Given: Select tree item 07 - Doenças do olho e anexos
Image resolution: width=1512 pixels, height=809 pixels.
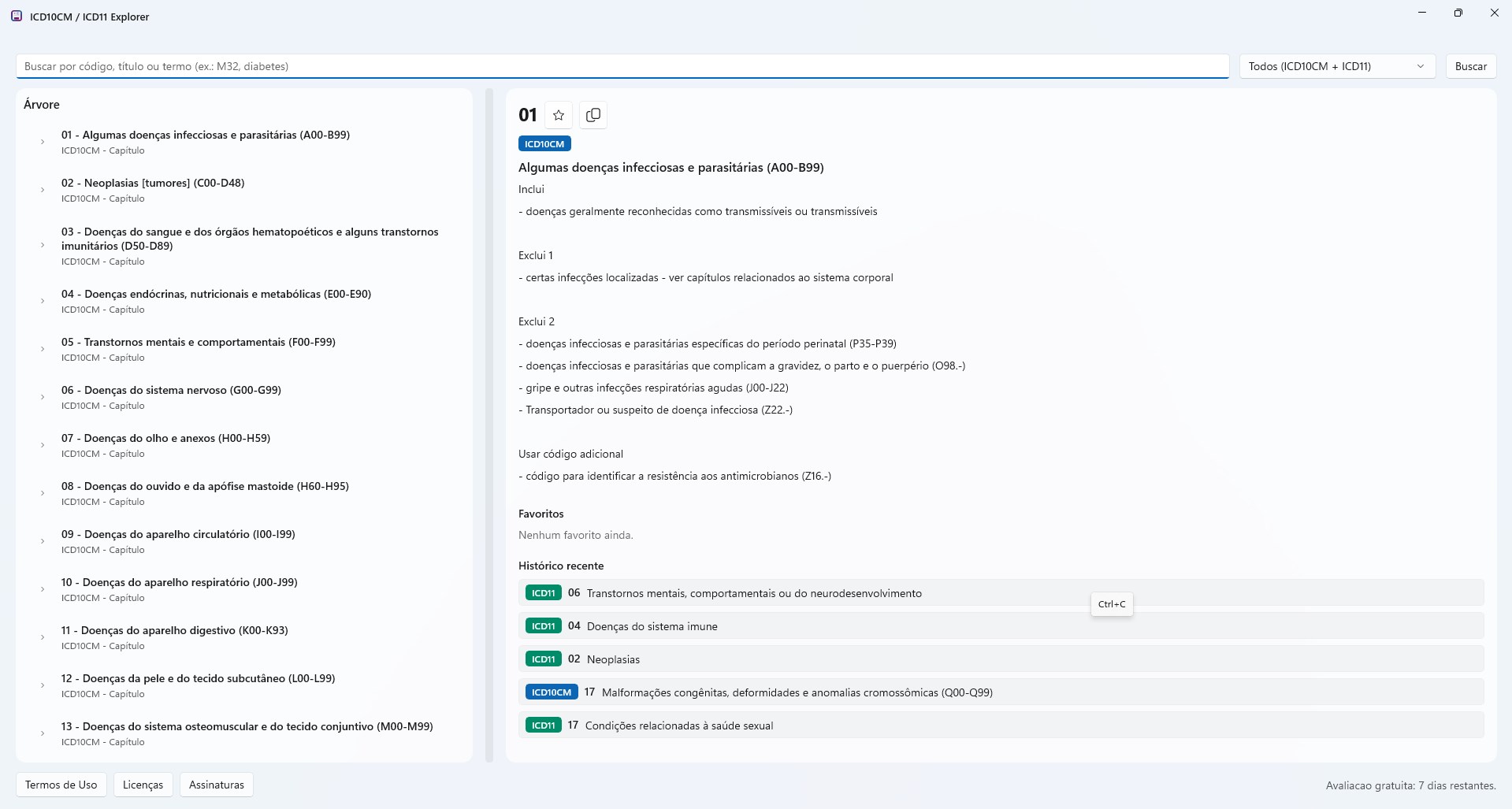Looking at the screenshot, I should coord(244,445).
